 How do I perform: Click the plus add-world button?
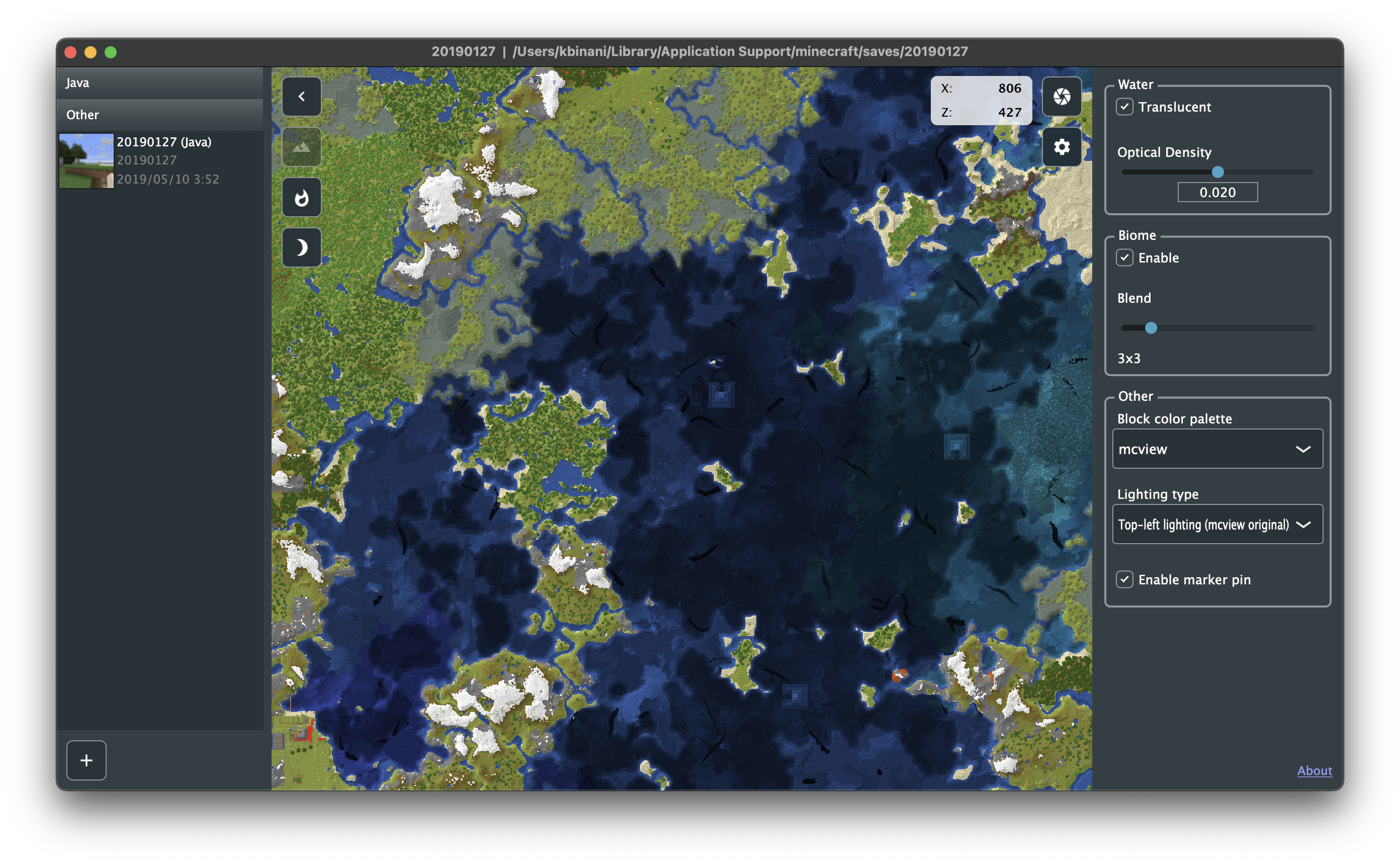coord(86,760)
